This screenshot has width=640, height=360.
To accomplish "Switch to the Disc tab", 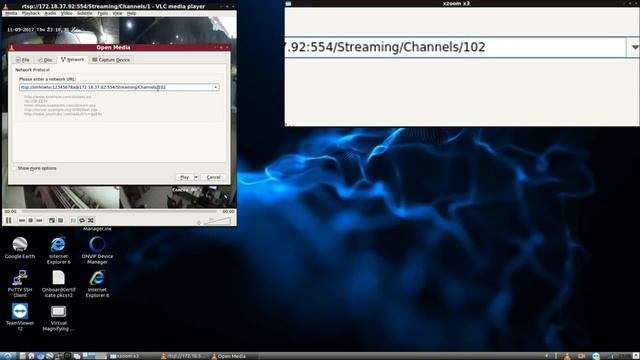I will coord(45,60).
